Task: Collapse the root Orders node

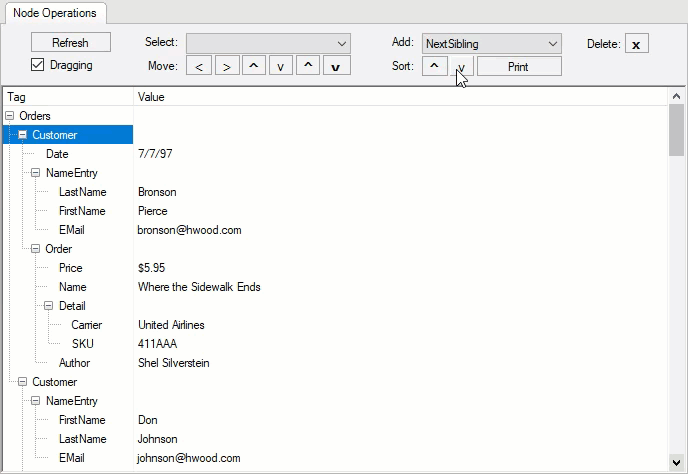Action: pos(10,116)
